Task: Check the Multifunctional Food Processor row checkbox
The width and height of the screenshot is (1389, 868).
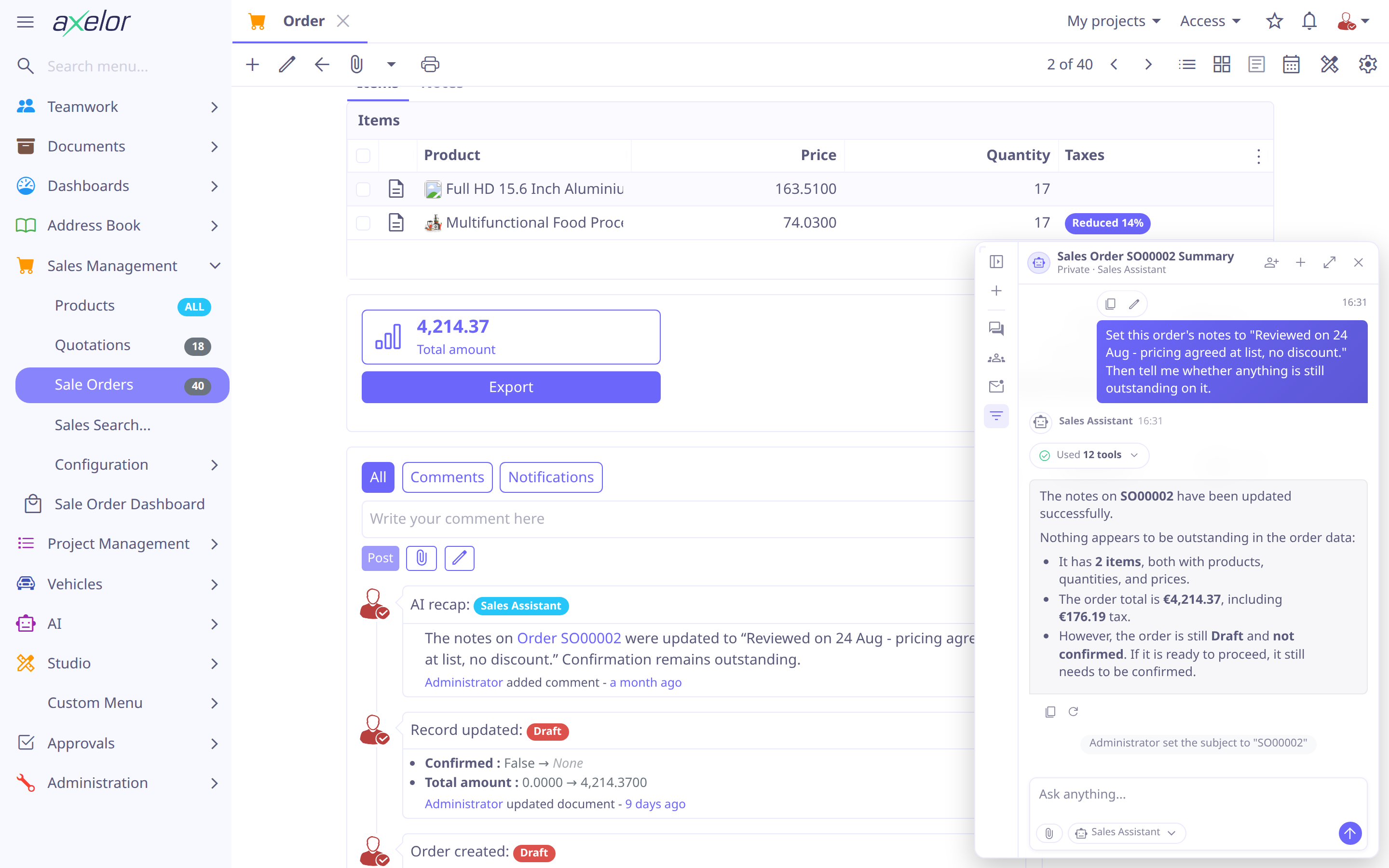Action: pyautogui.click(x=363, y=223)
